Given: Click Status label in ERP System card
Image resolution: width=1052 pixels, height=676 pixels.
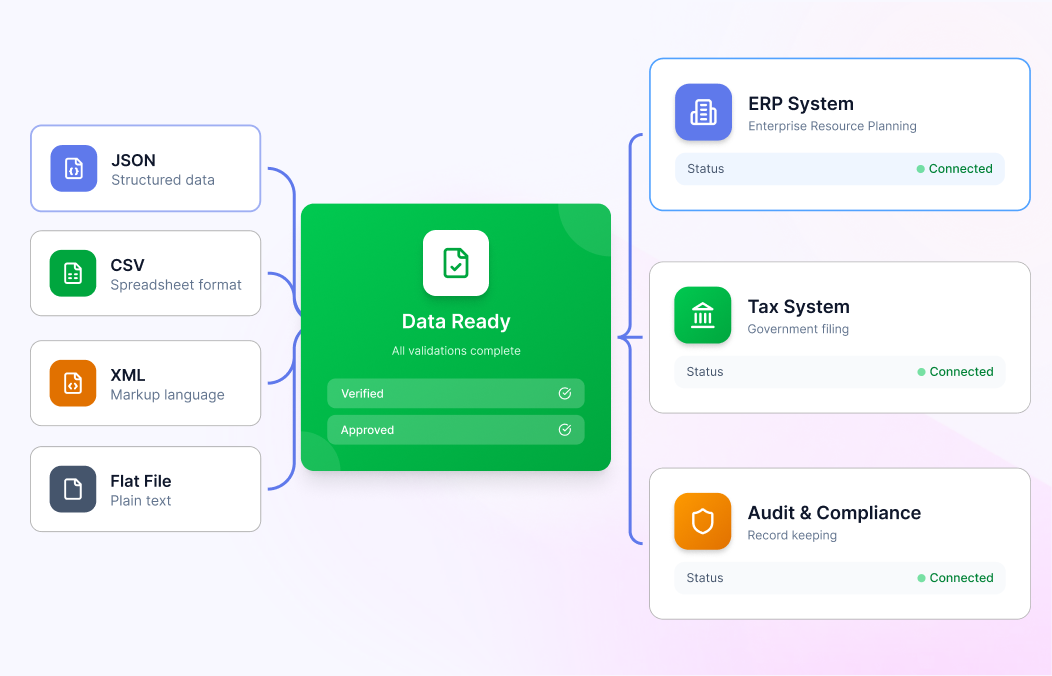Looking at the screenshot, I should [x=706, y=169].
